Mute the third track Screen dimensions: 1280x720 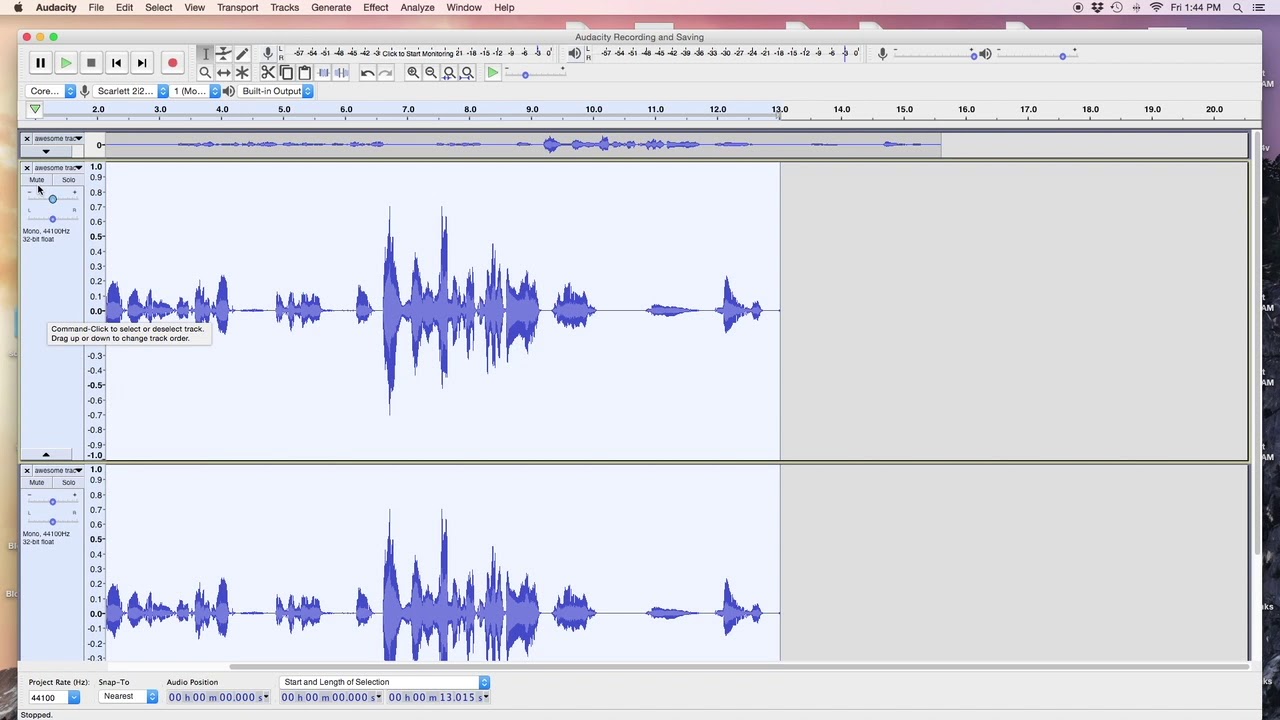37,483
